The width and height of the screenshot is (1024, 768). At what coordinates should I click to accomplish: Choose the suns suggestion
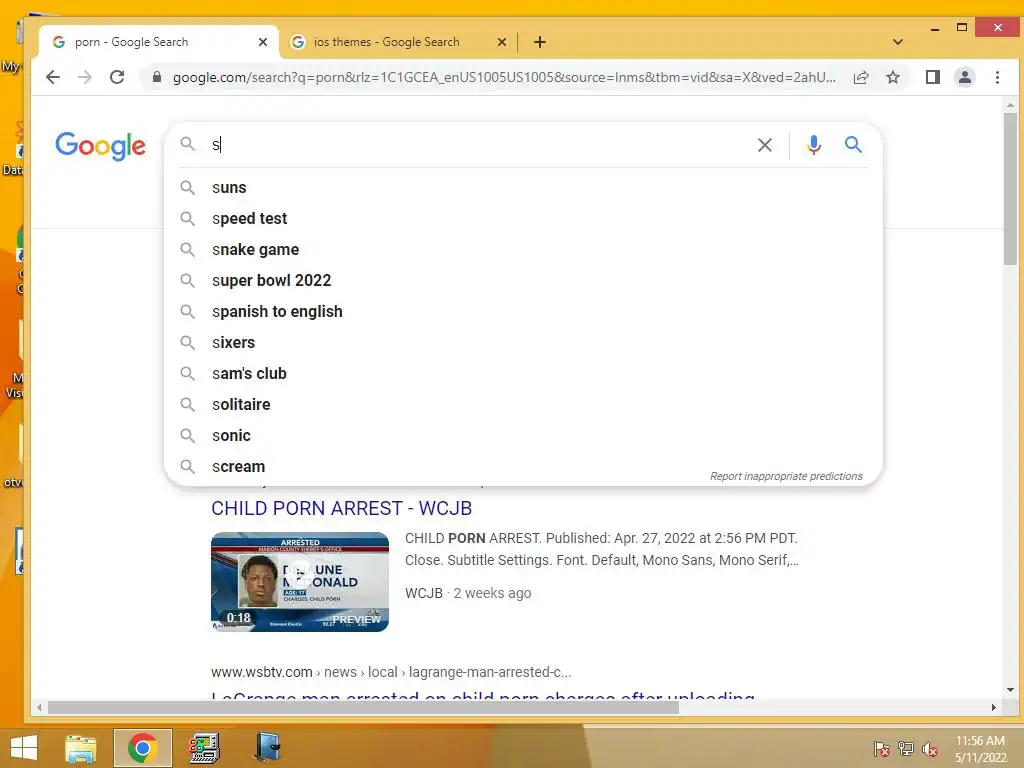524,187
